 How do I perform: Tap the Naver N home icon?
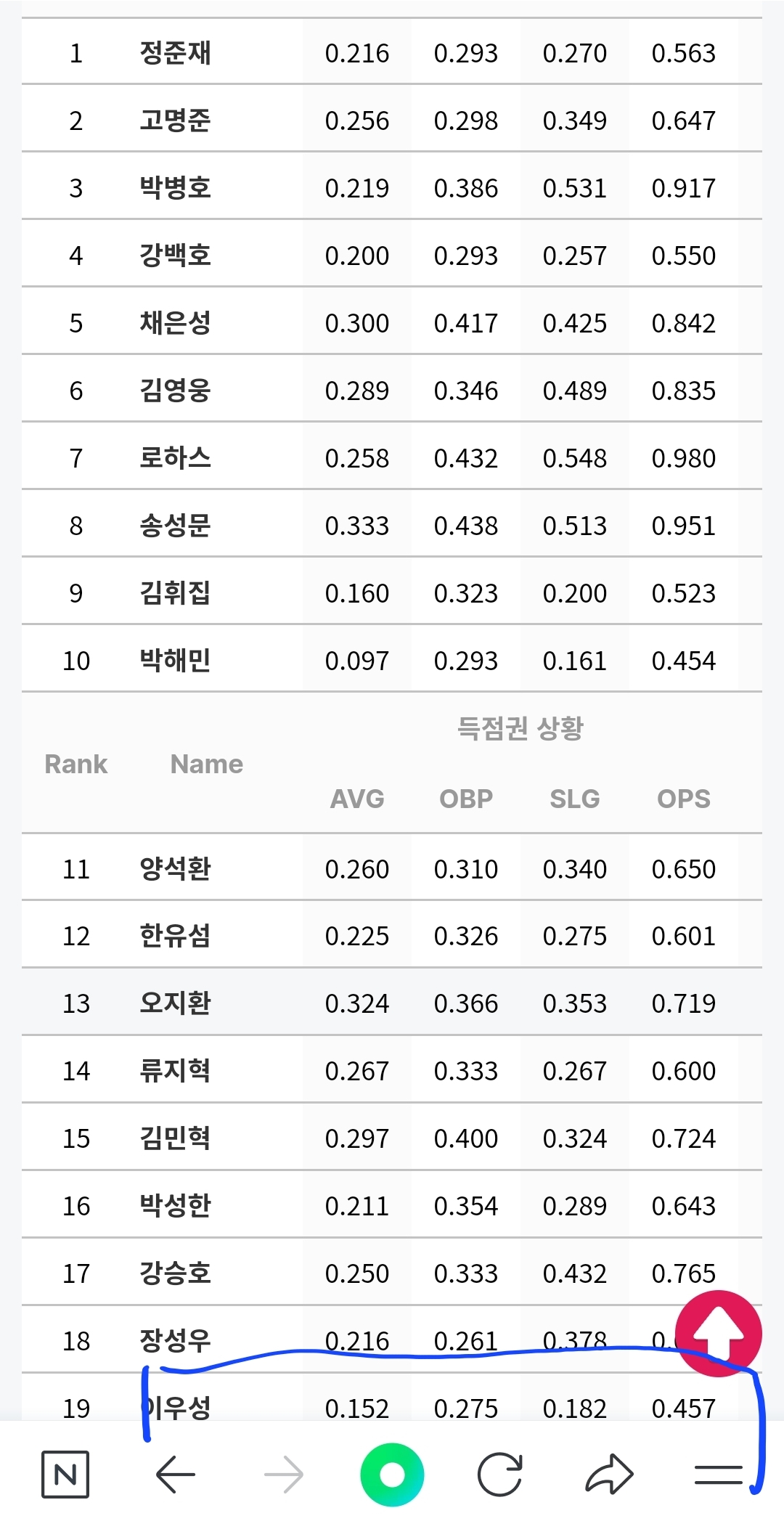click(65, 1474)
